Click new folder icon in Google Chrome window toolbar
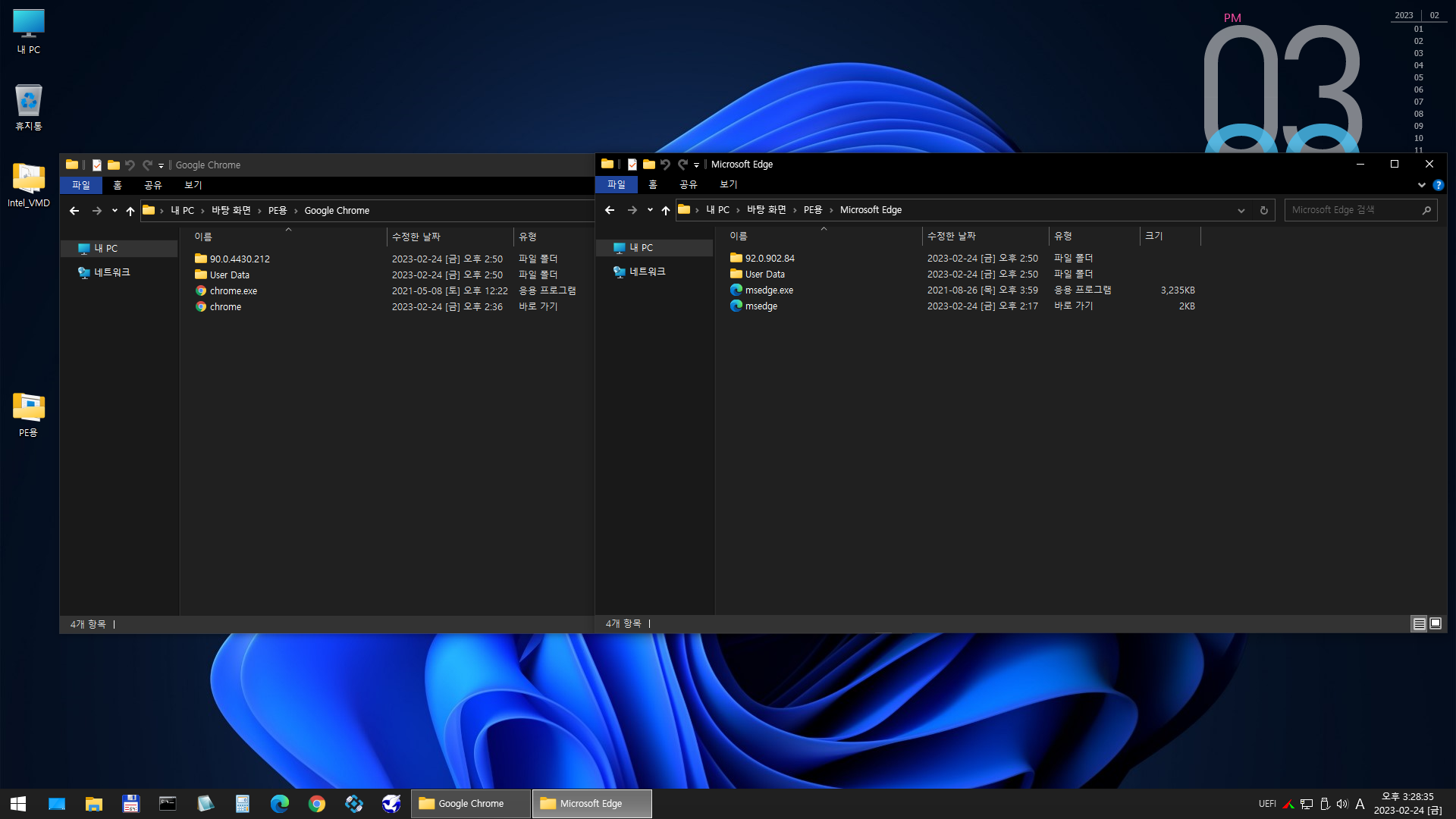Screen dimensions: 1456x819 tap(114, 165)
